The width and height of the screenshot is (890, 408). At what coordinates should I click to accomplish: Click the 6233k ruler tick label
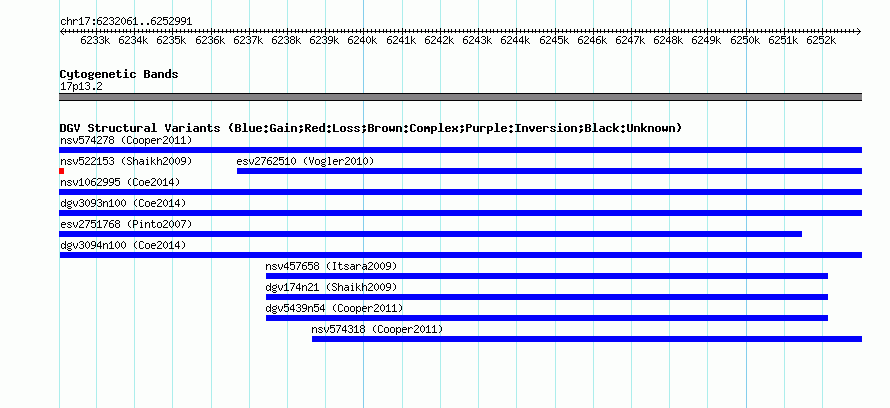95,40
